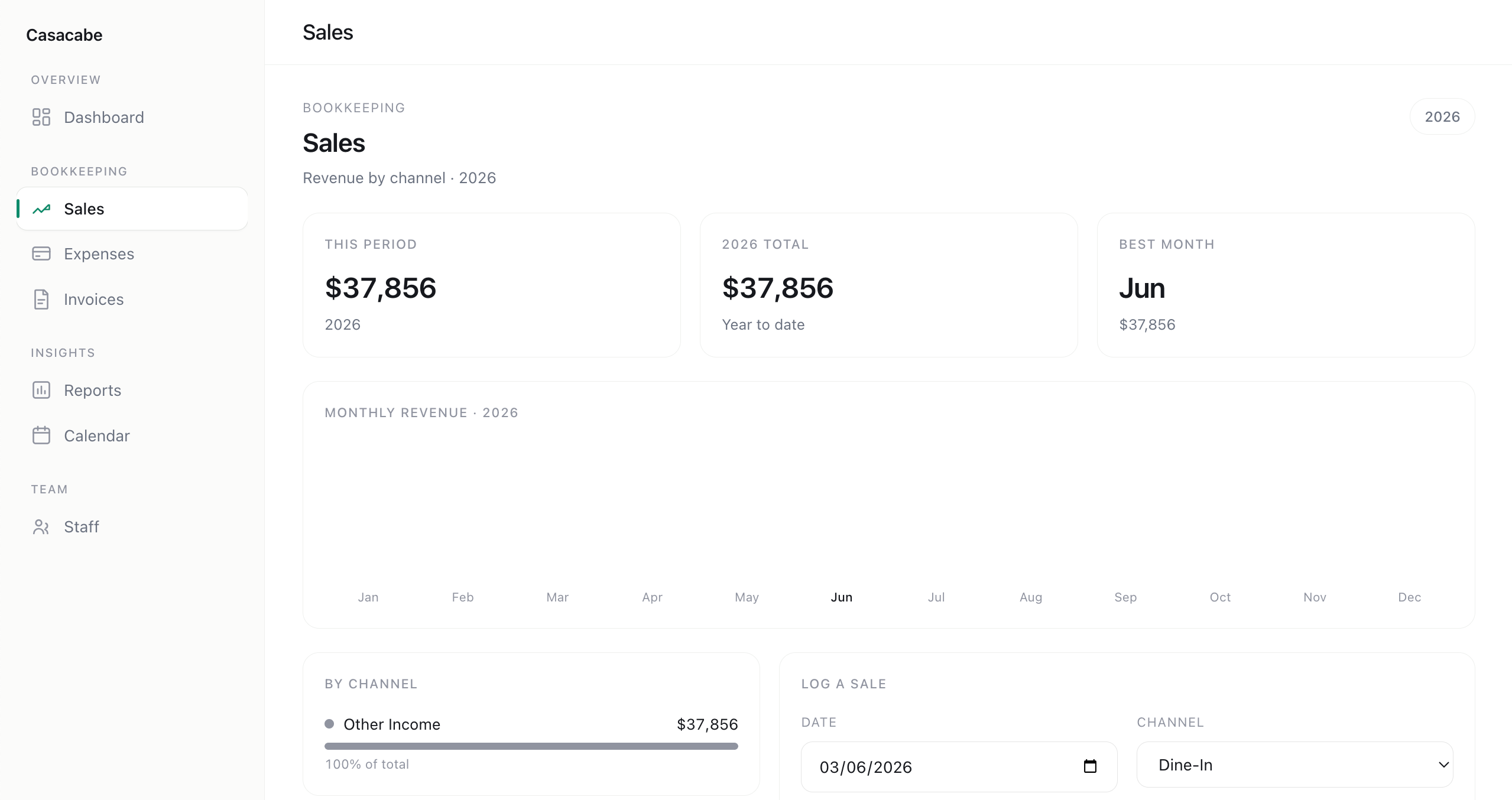This screenshot has height=800, width=1512.
Task: Navigate to Reports
Action: [x=132, y=390]
